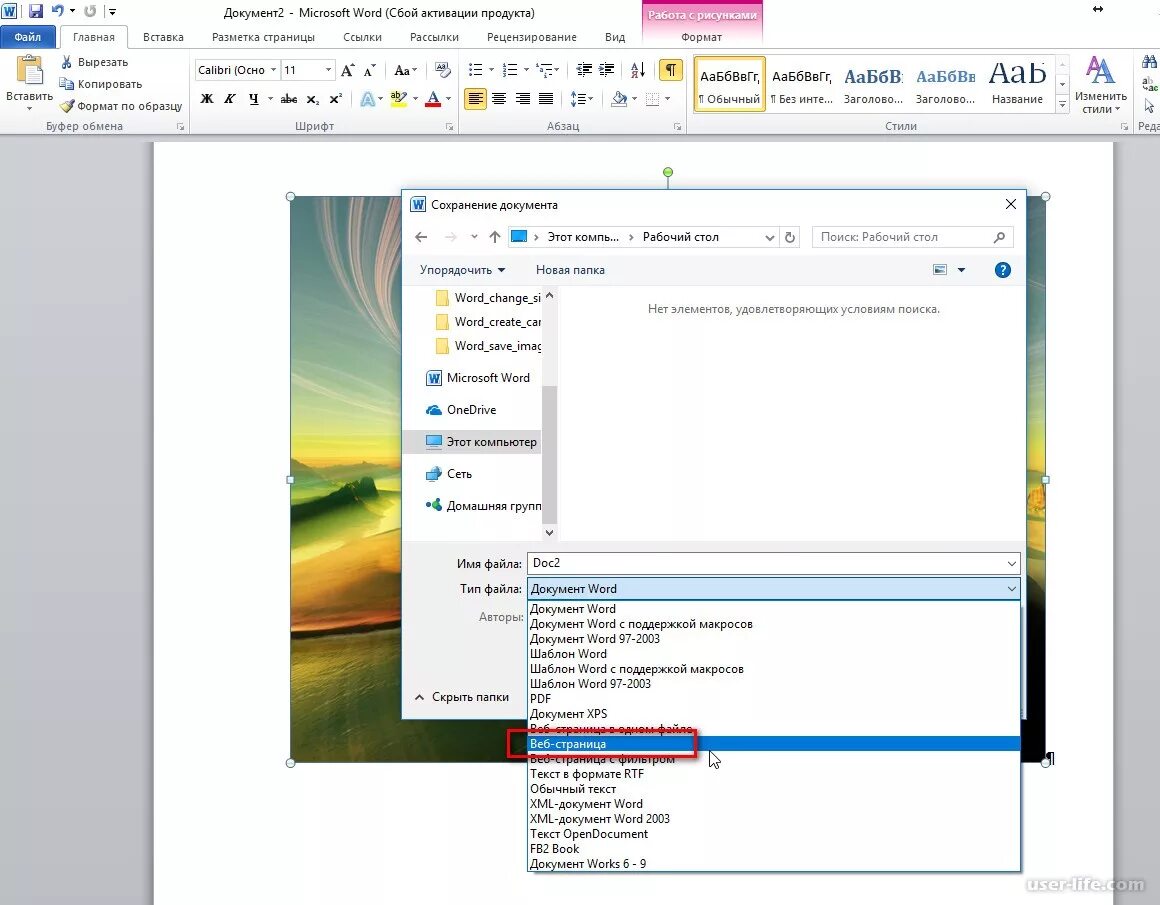Click Cut (Вырезать)
Viewport: 1160px width, 905px height.
[x=95, y=62]
